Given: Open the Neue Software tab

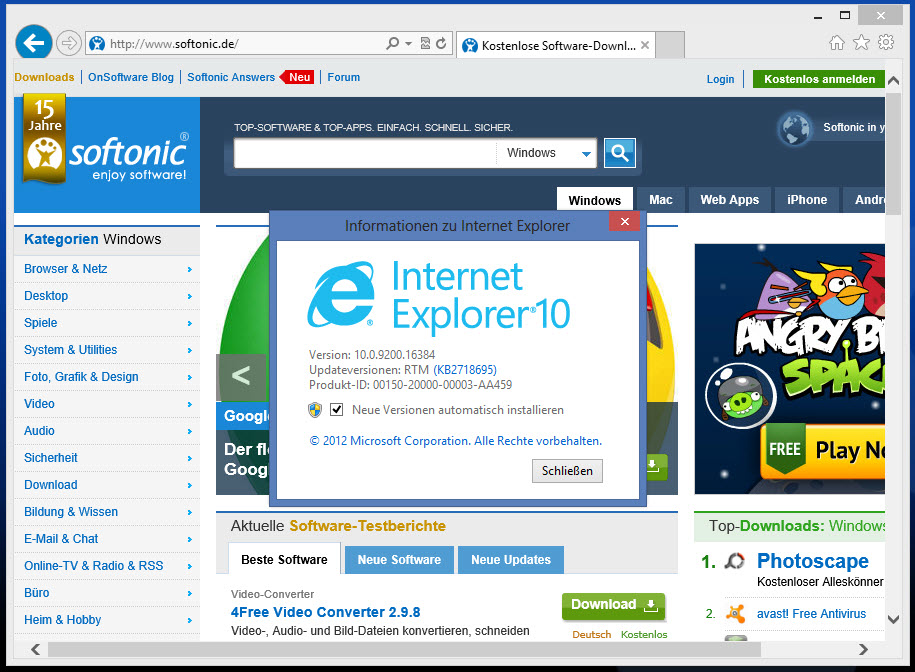Looking at the screenshot, I should click(x=398, y=559).
